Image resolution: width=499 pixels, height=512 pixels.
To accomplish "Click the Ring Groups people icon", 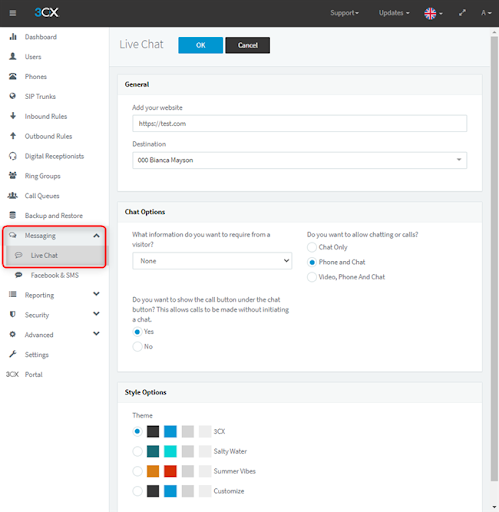I will [x=13, y=175].
